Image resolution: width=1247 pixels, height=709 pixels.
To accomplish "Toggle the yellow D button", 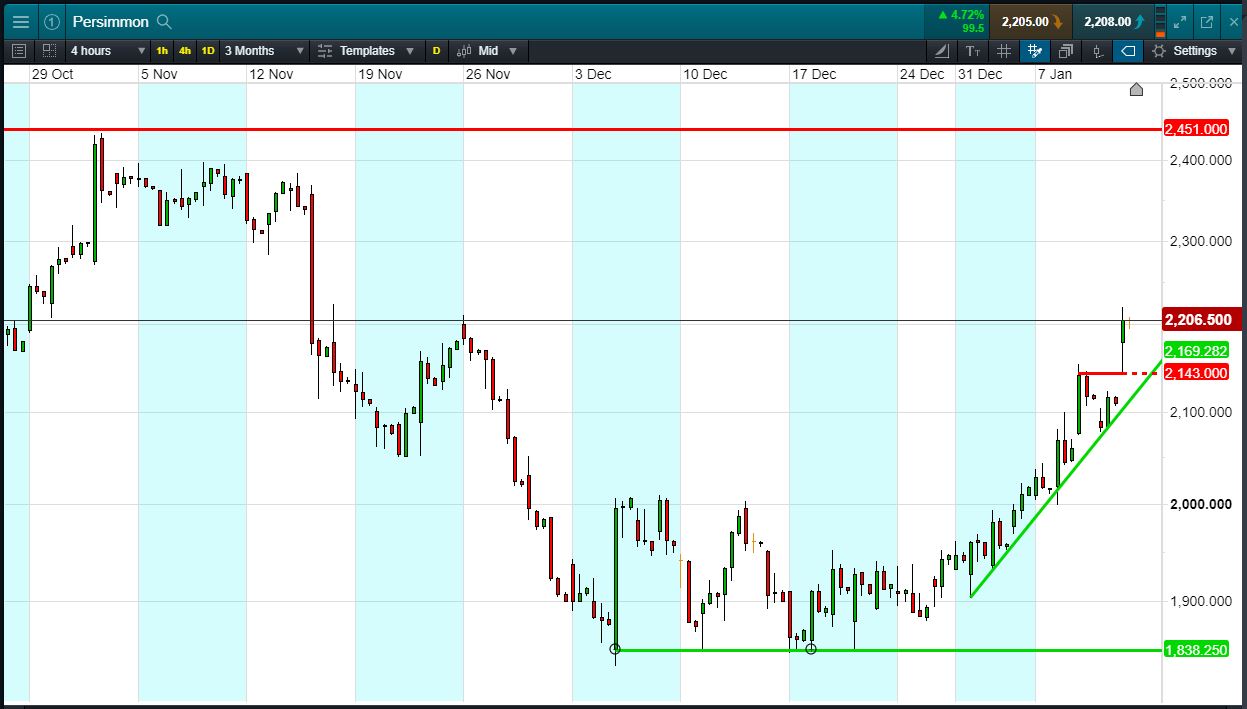I will click(x=436, y=51).
